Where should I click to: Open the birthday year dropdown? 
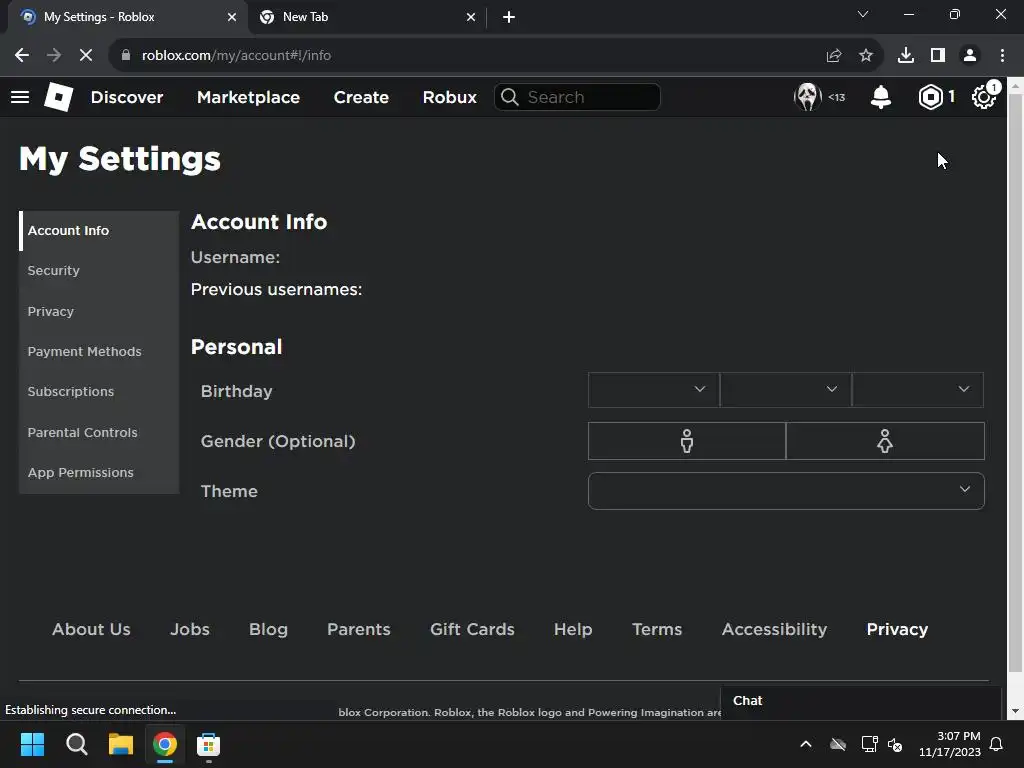918,390
